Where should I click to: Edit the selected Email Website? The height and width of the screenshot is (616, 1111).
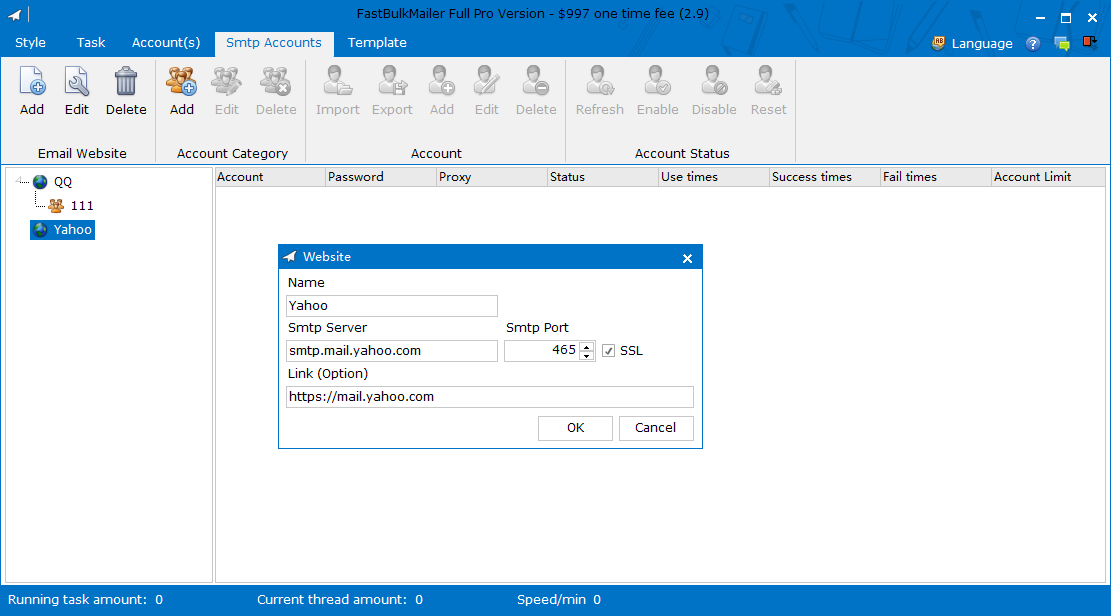[x=77, y=91]
